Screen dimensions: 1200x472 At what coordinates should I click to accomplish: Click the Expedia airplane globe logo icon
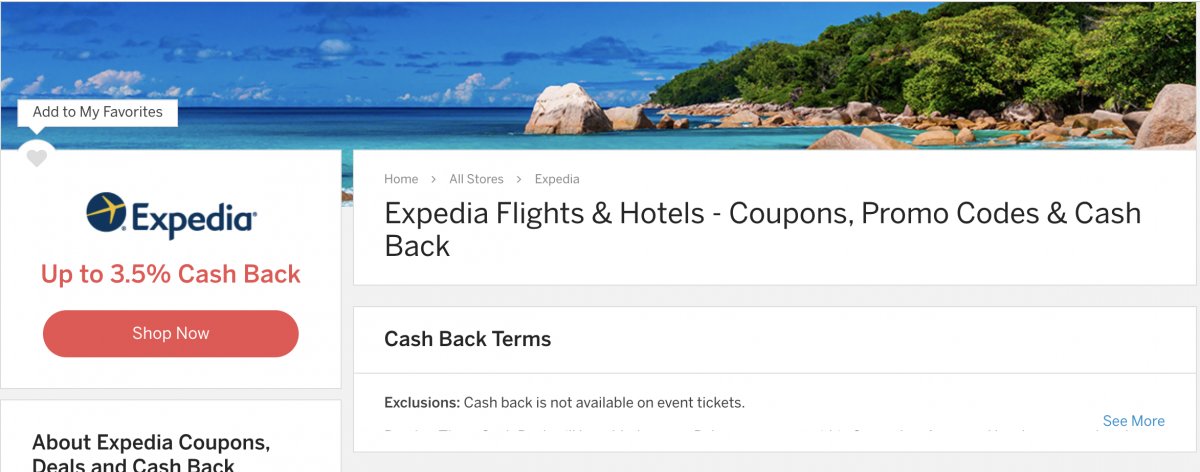coord(106,213)
